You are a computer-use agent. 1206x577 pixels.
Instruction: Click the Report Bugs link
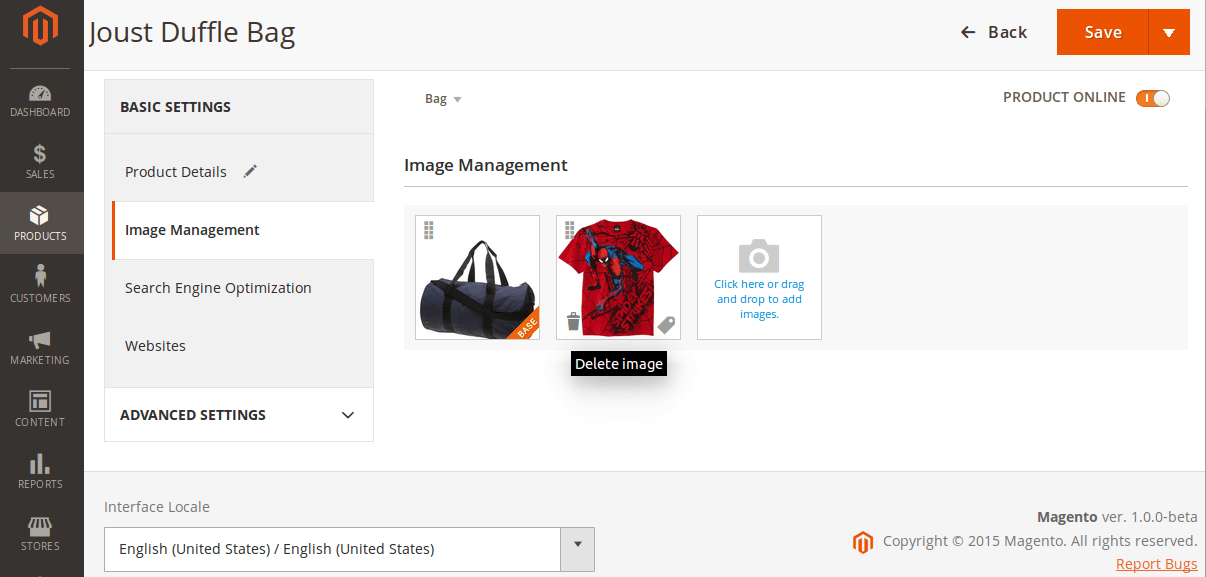(x=1156, y=564)
